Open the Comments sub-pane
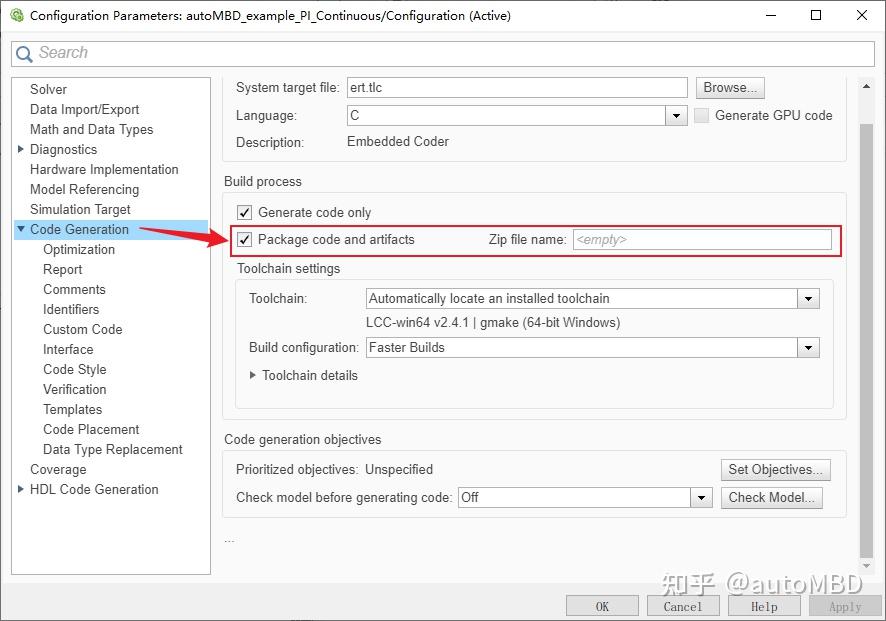 74,289
